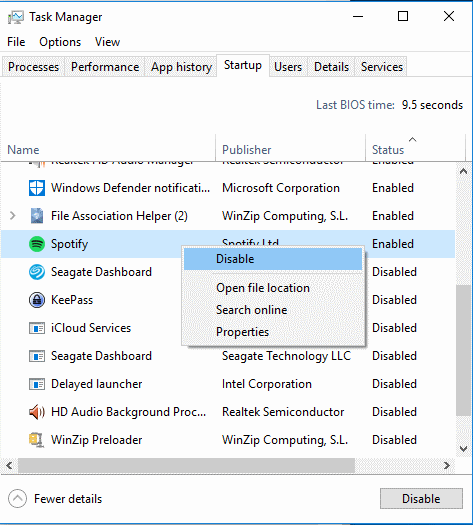Click the Delayed launcher row icon
This screenshot has width=473, height=525.
37,384
